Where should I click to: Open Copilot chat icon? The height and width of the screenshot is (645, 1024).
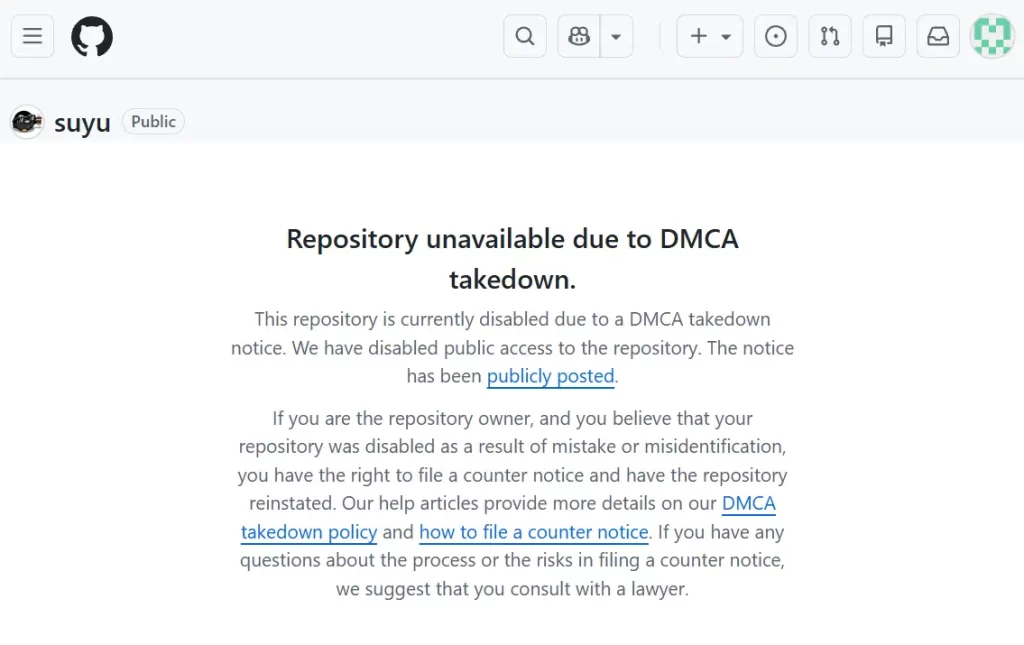click(579, 36)
